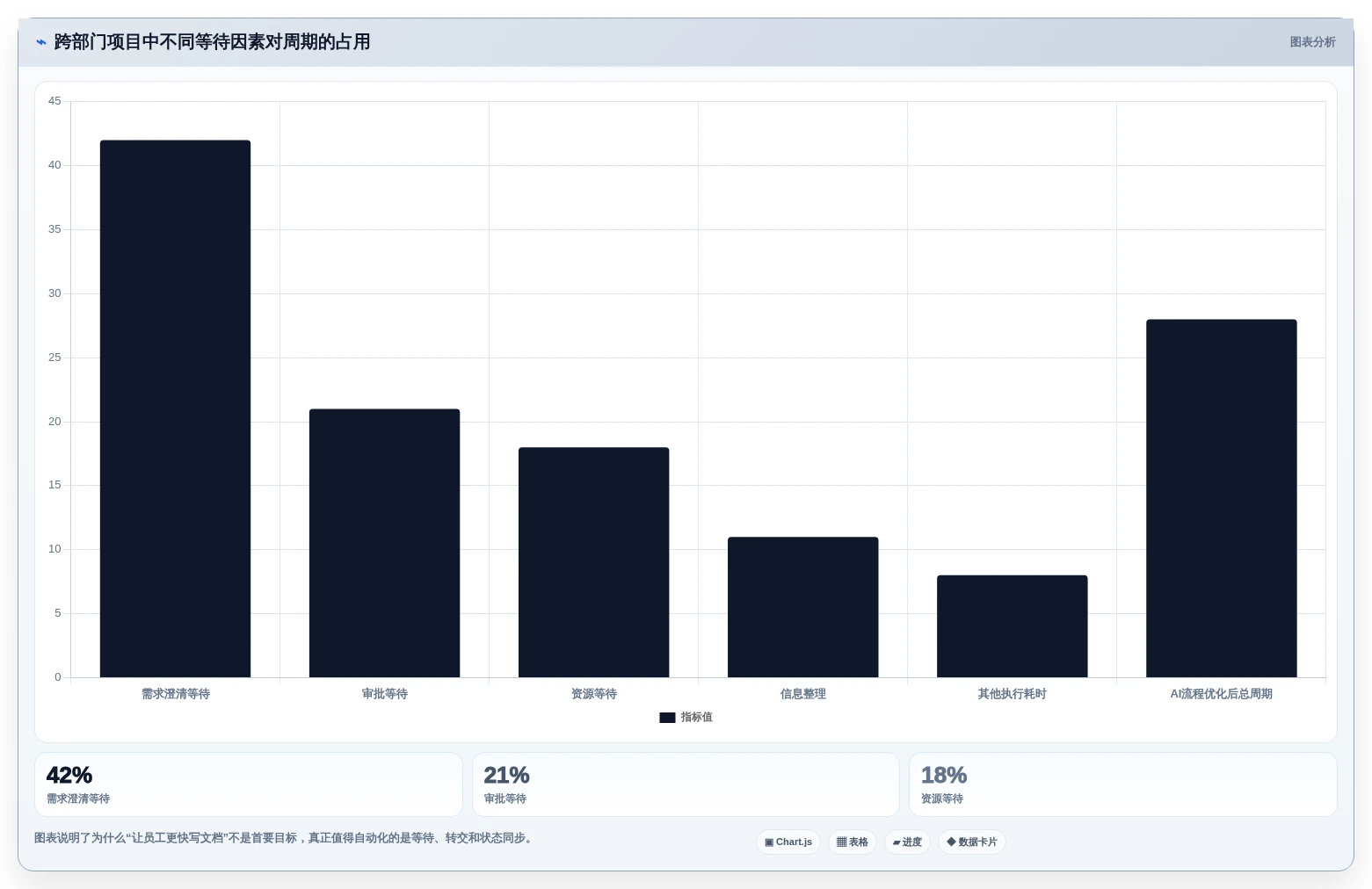Click the 信息整理 bar
Screen dimensions: 1372x889
[x=802, y=607]
